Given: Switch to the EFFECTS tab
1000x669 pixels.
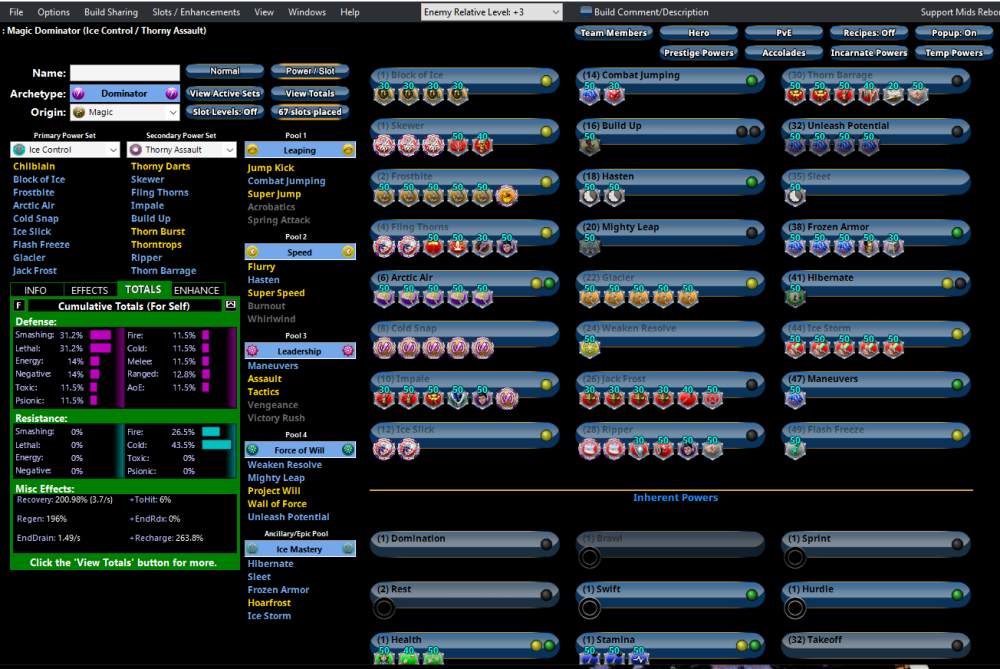Looking at the screenshot, I should 89,290.
